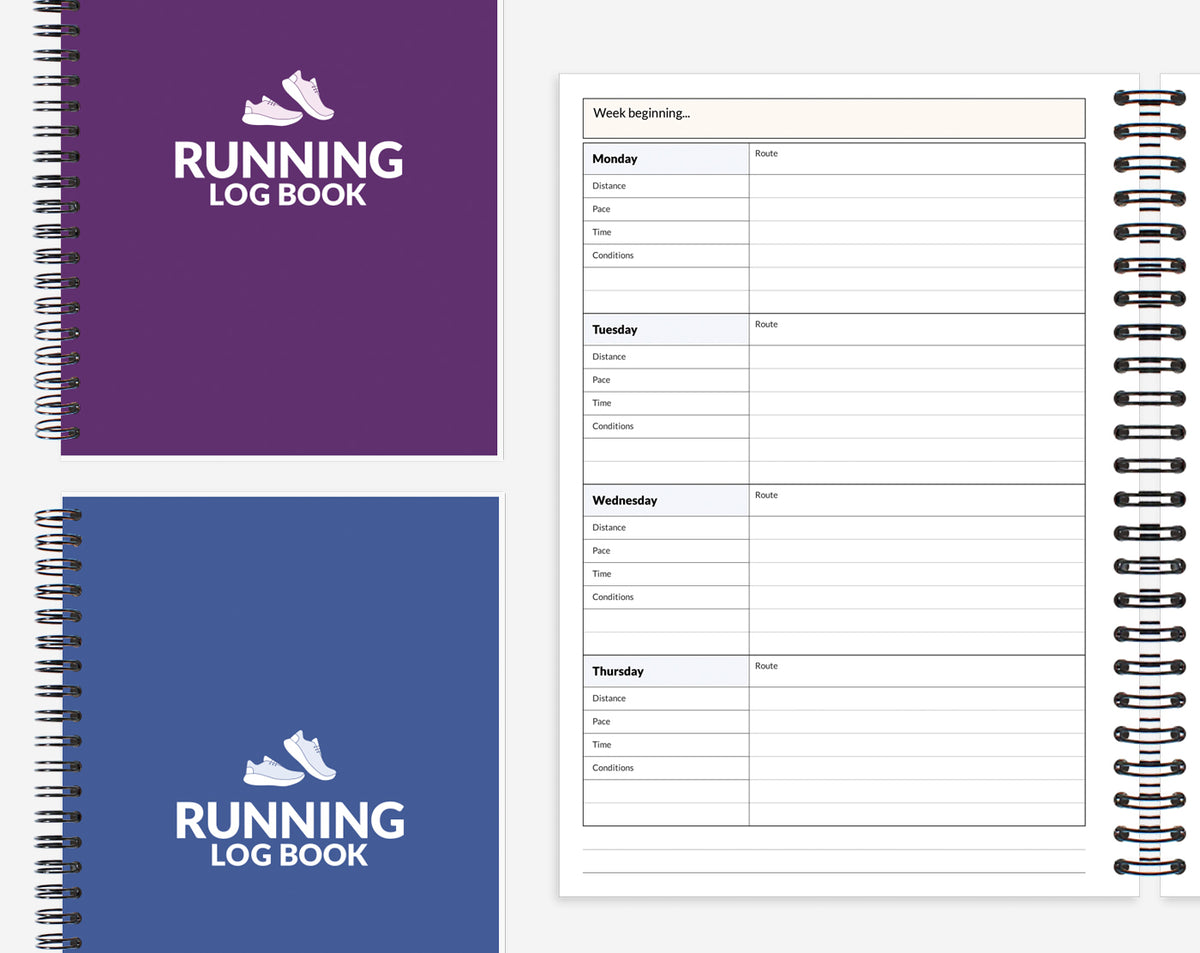Viewport: 1200px width, 953px height.
Task: Click the Conditions row under Thursday
Action: [665, 767]
